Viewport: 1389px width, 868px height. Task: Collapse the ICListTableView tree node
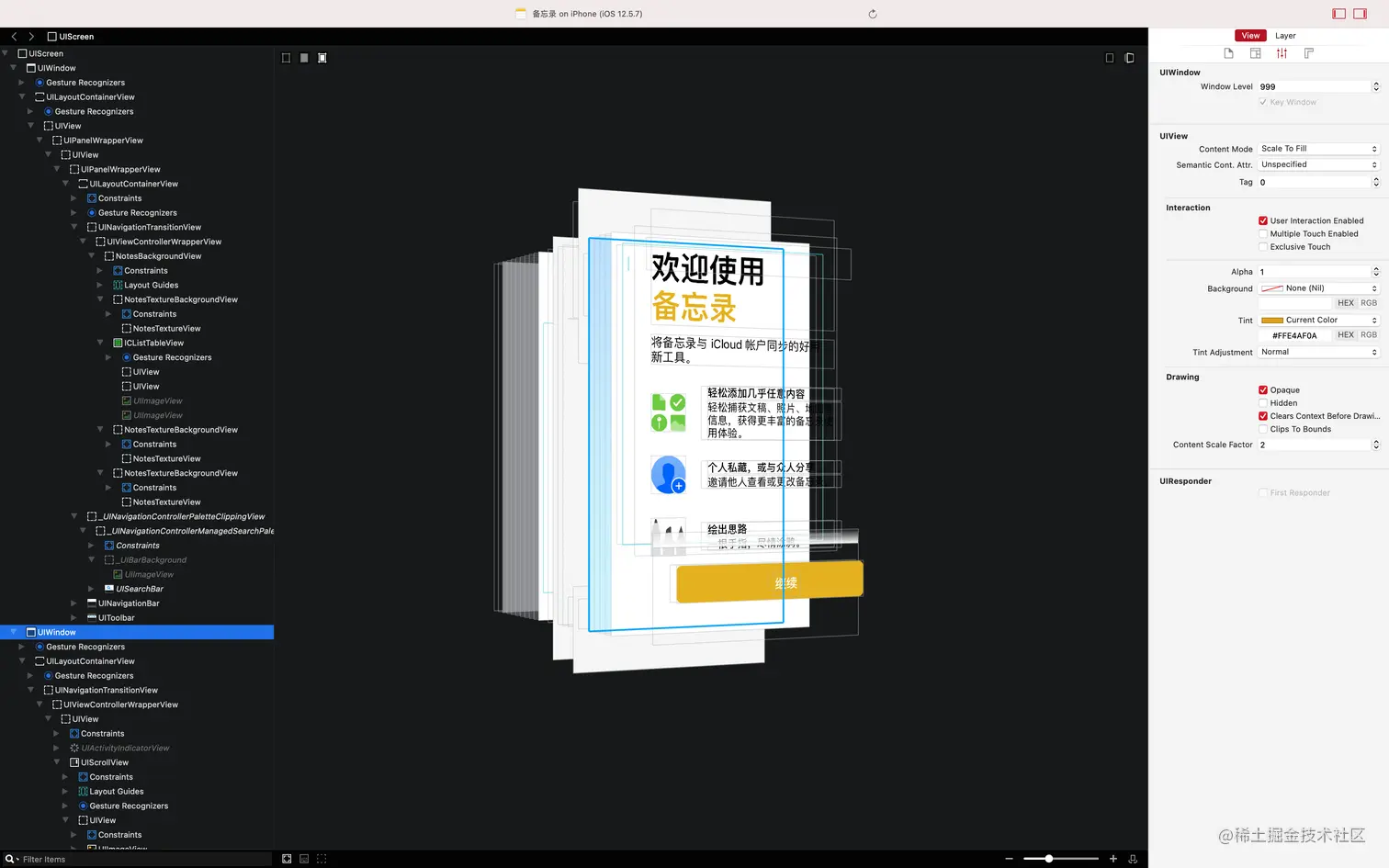(x=100, y=343)
